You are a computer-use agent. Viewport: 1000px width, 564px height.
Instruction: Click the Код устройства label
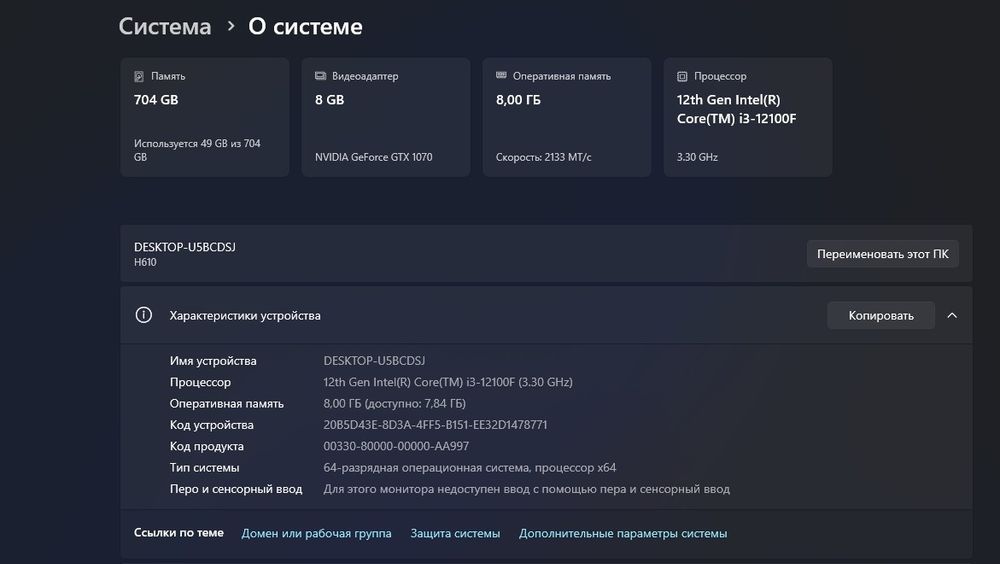point(212,425)
